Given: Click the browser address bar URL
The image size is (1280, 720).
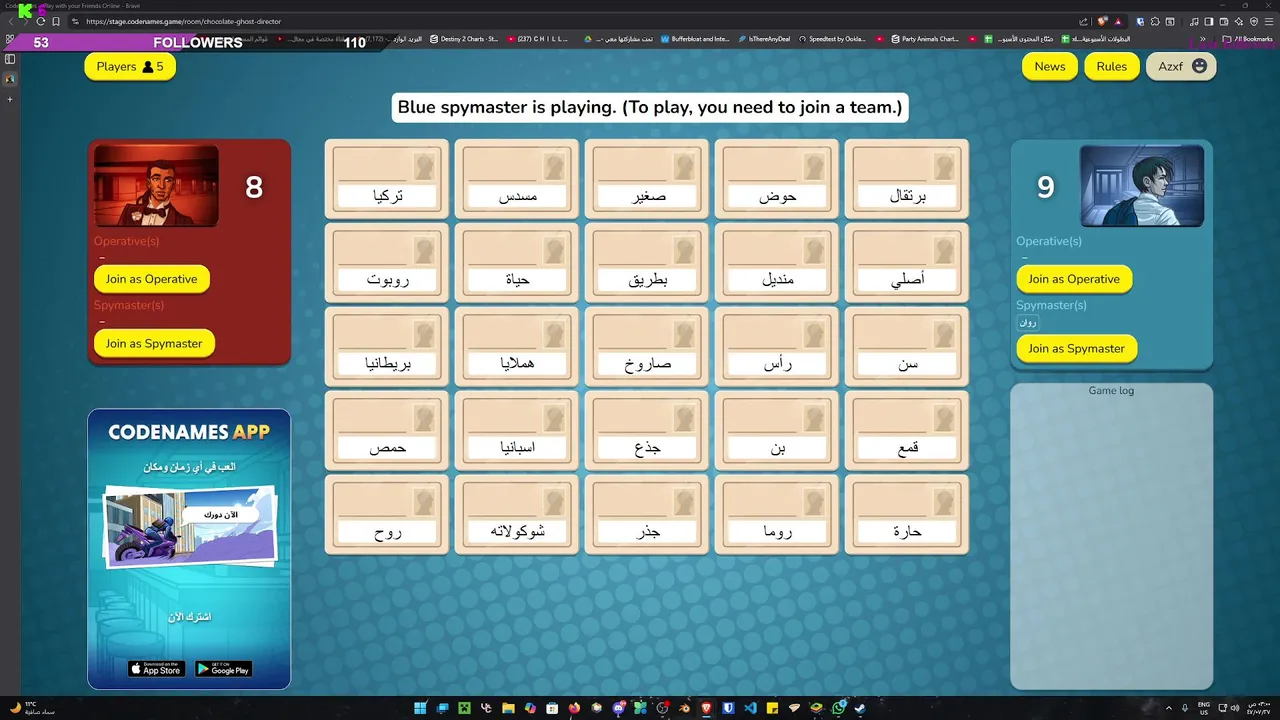Looking at the screenshot, I should [183, 21].
